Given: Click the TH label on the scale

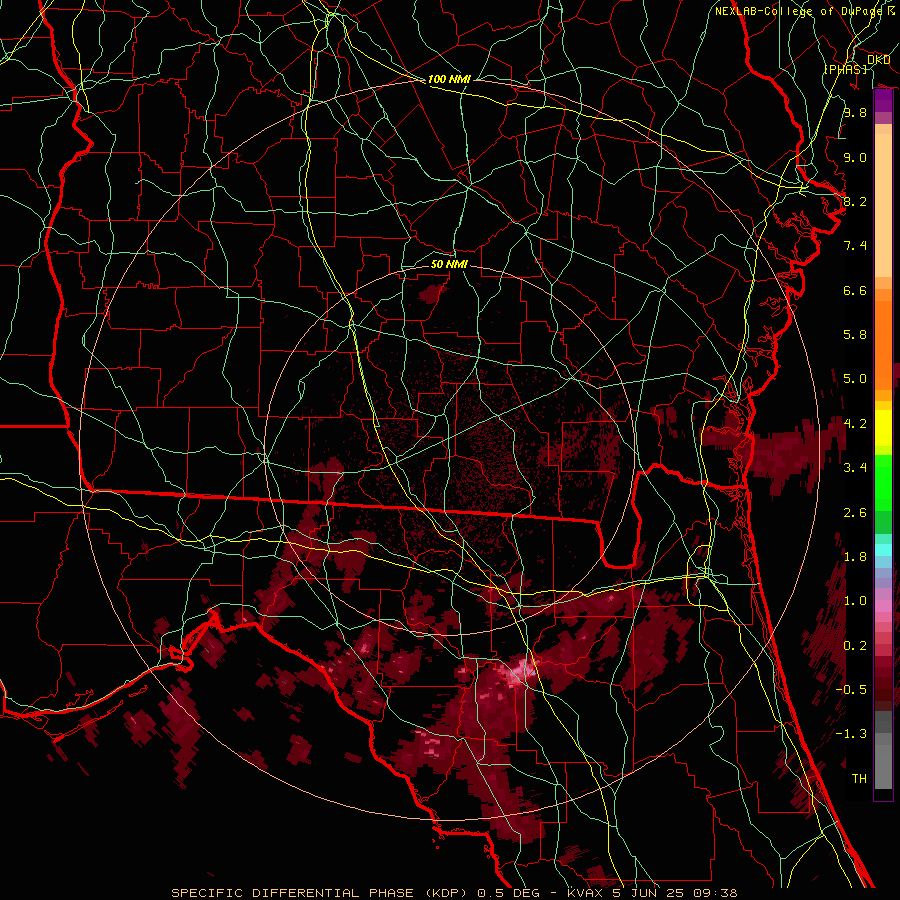Looking at the screenshot, I should click(x=859, y=779).
